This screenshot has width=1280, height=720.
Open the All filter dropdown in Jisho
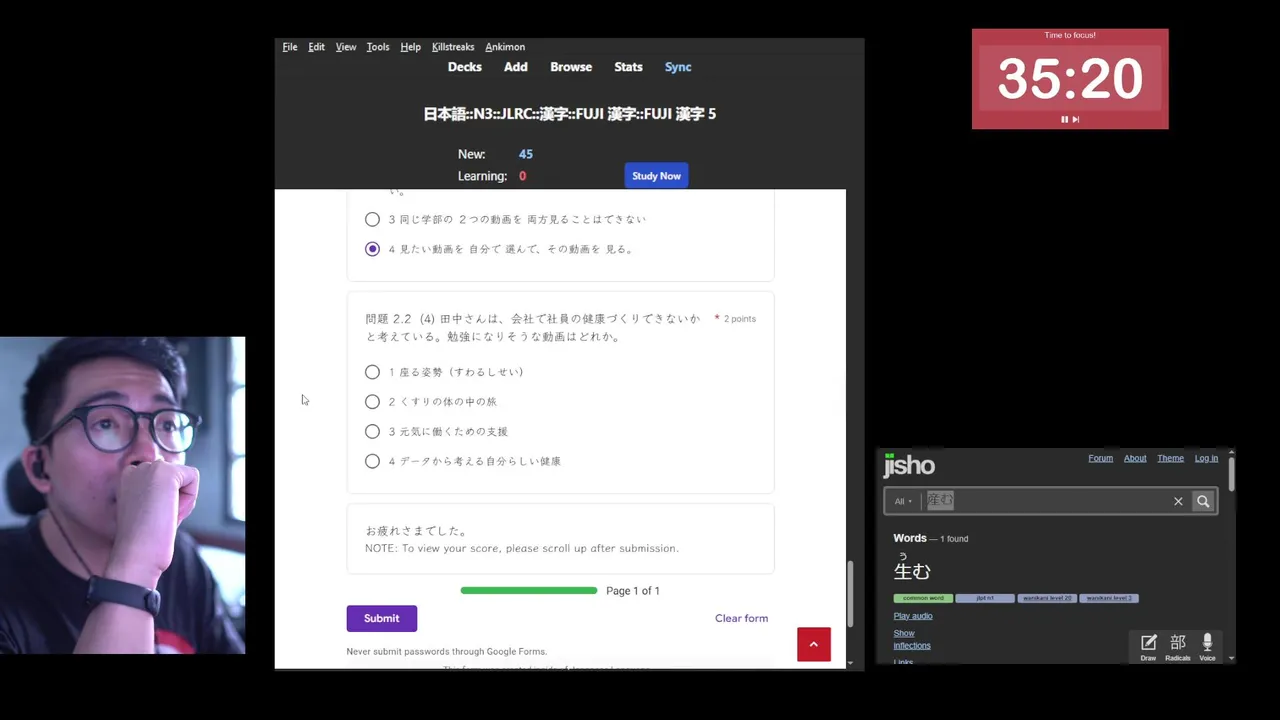coord(903,501)
